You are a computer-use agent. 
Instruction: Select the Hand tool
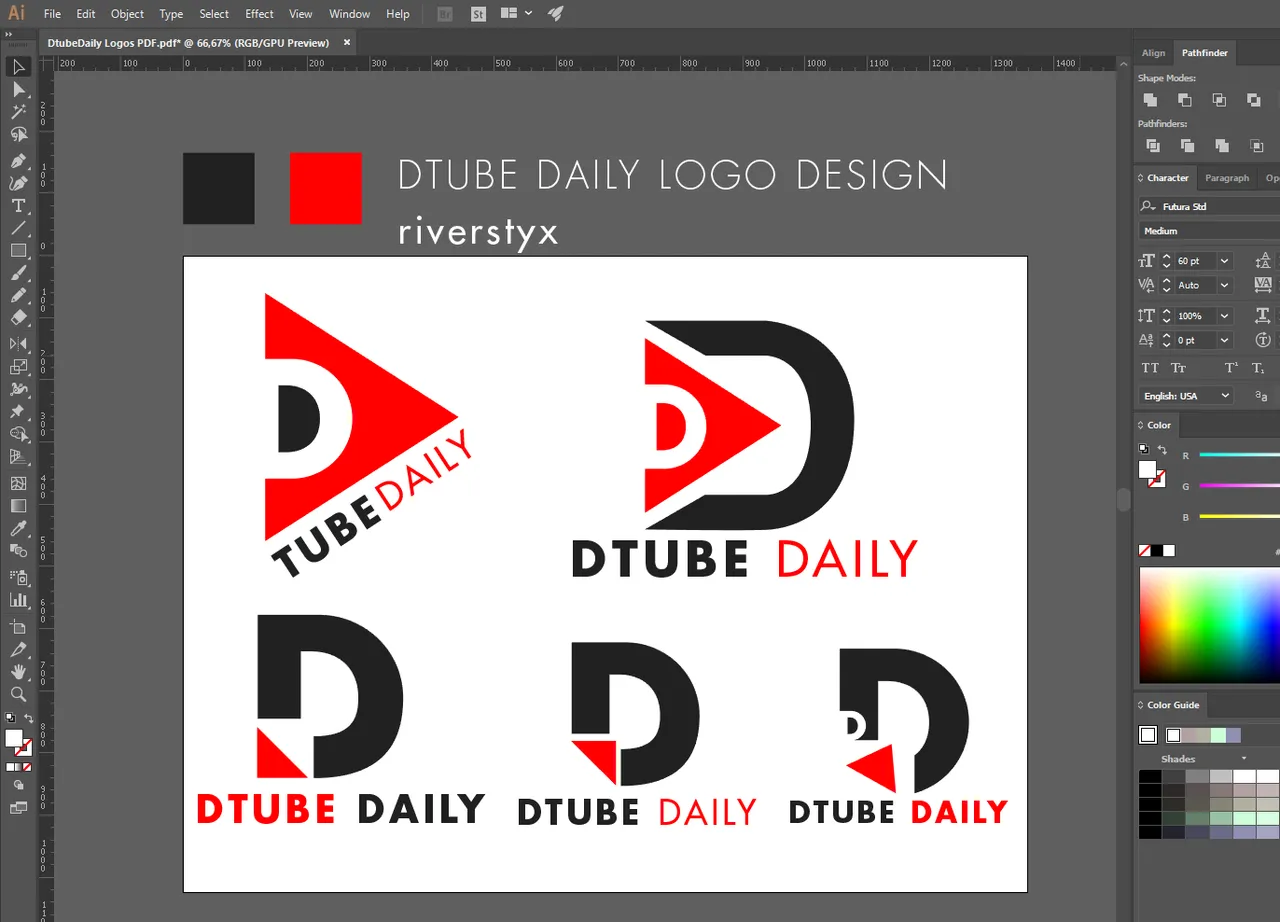point(18,671)
